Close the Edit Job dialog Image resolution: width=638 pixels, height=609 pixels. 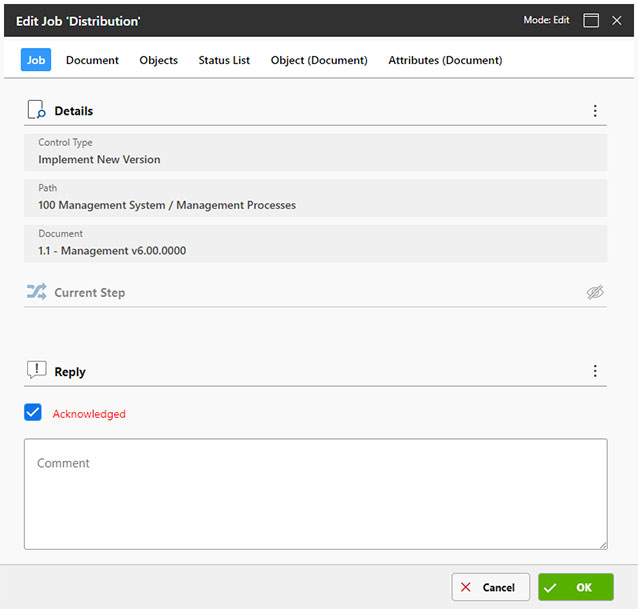(617, 20)
